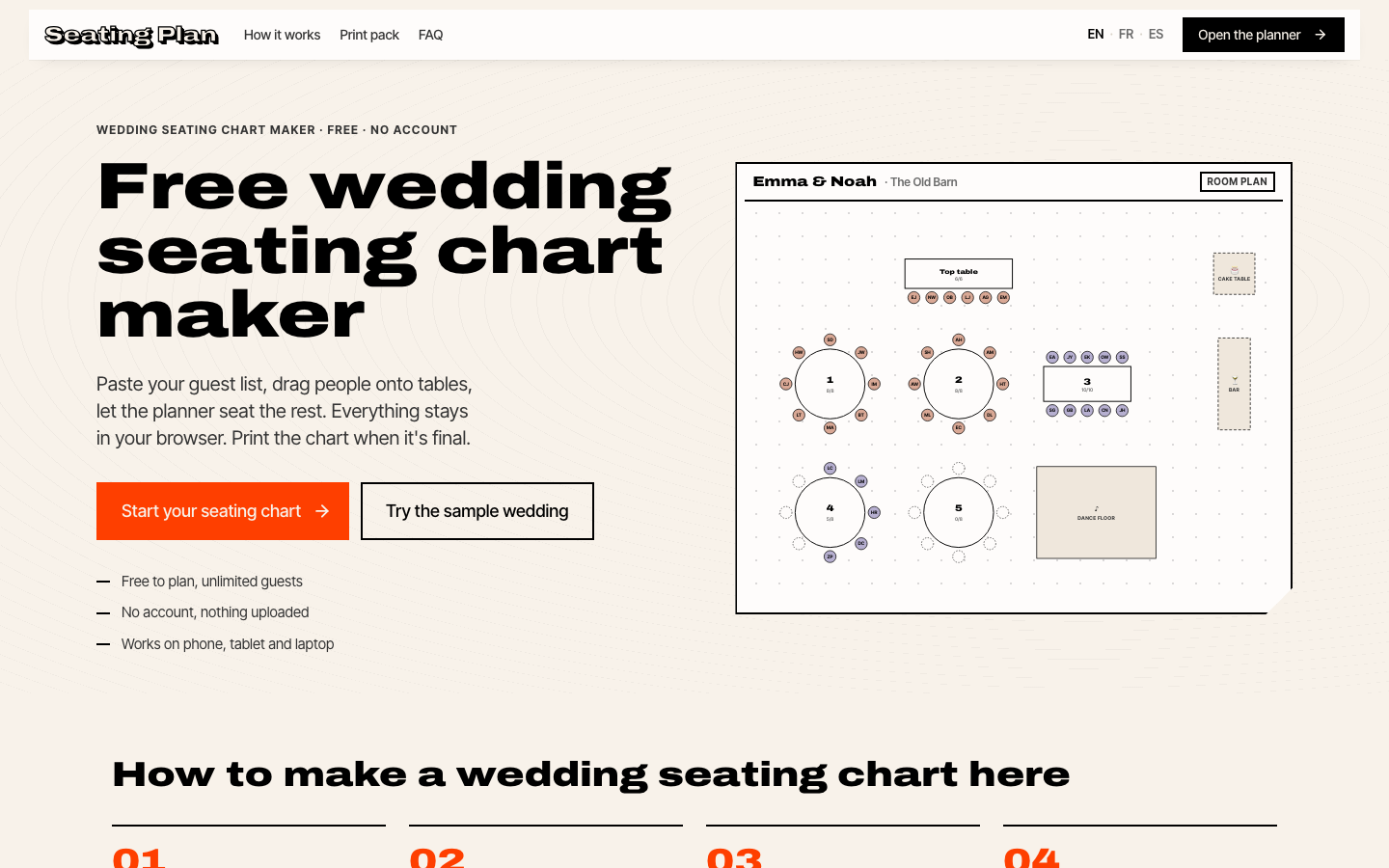
Task: Select EN language option
Action: tap(1096, 34)
